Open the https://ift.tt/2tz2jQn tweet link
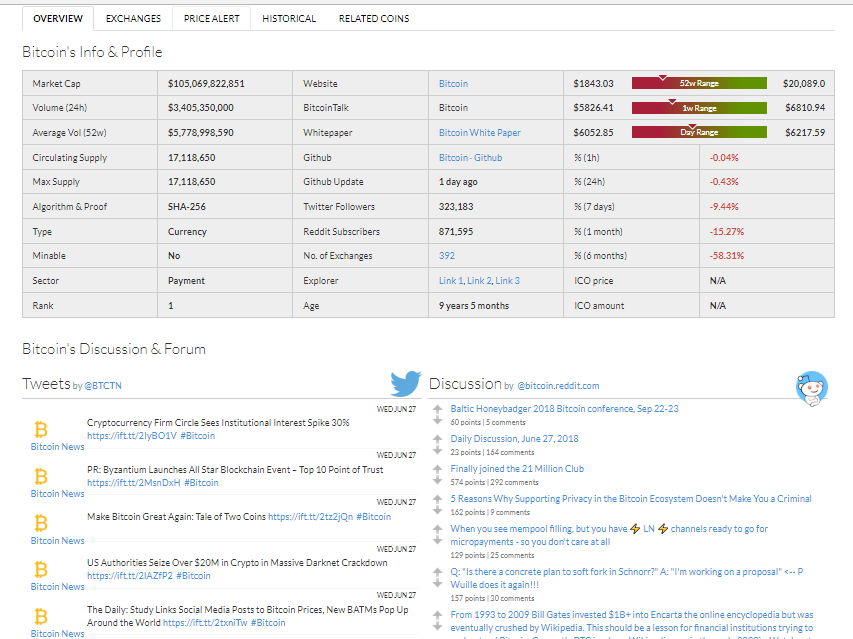Screen dimensions: 853x639 tap(311, 517)
